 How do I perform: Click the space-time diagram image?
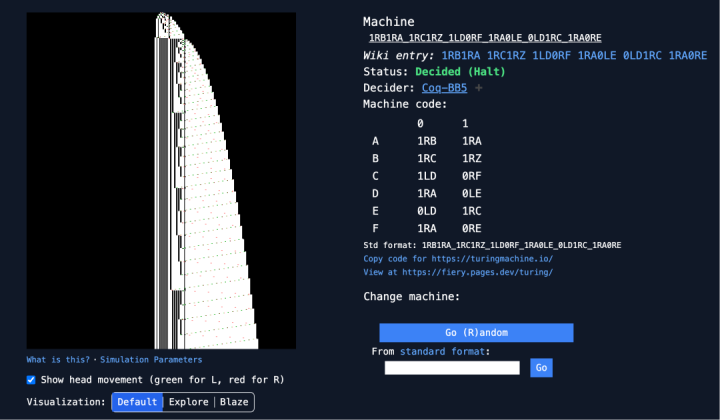[x=160, y=180]
